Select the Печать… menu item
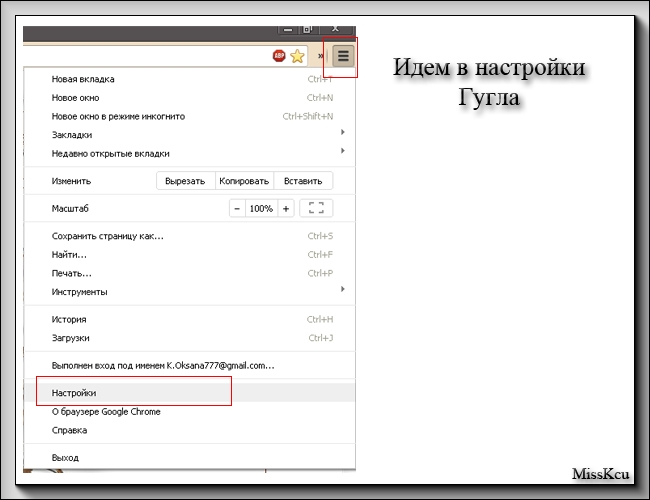 (x=190, y=273)
